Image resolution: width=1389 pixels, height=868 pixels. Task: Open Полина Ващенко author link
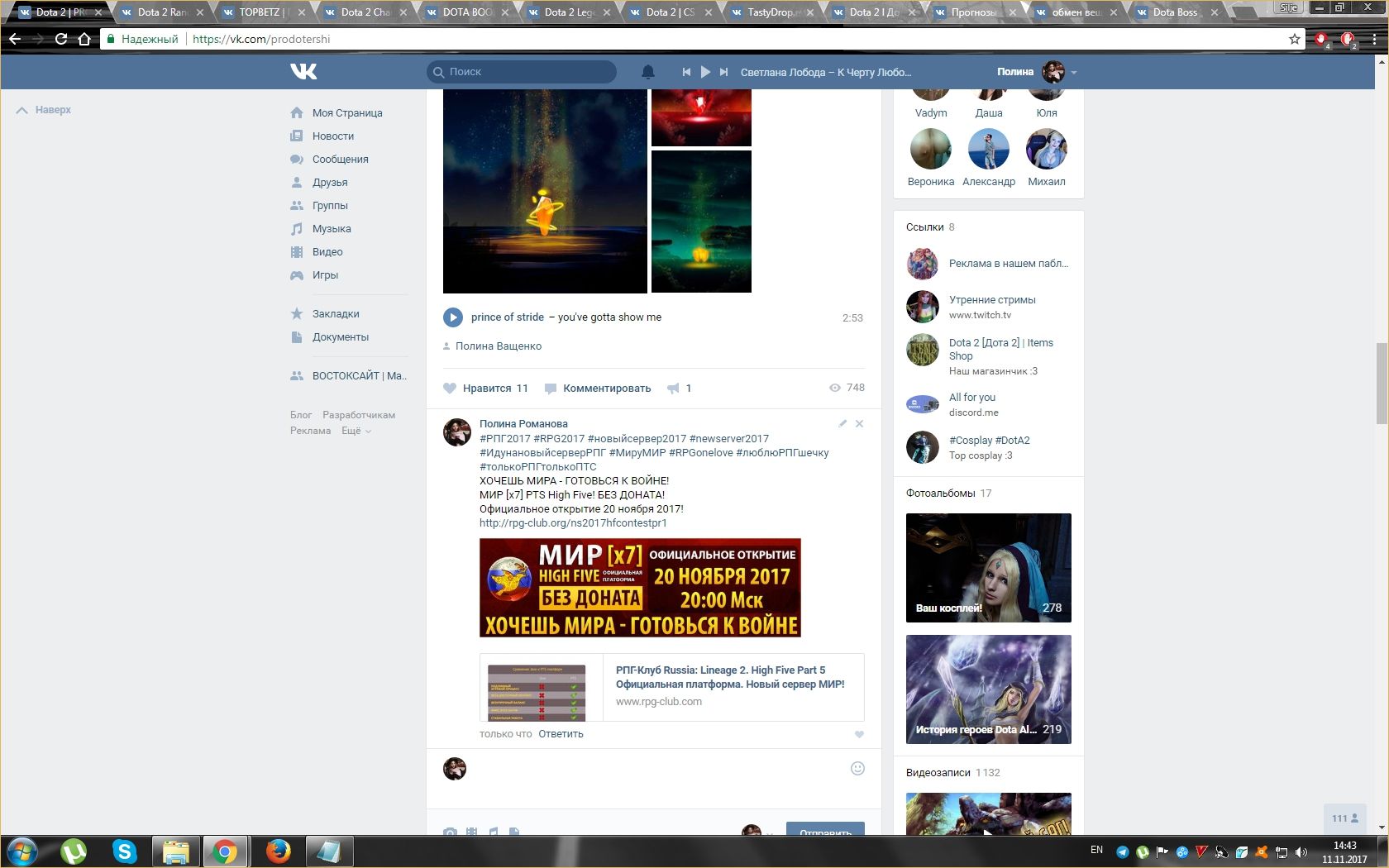(x=499, y=346)
